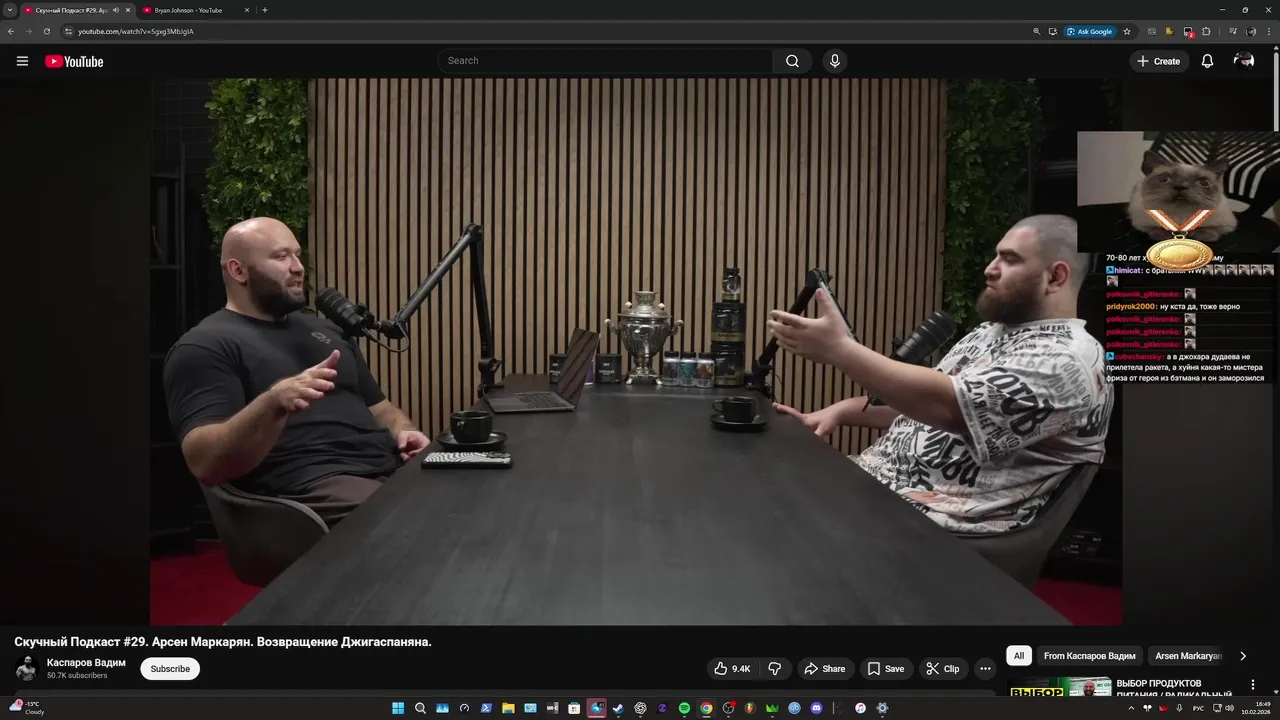Bookmark this page with star icon
Image resolution: width=1280 pixels, height=720 pixels.
click(1127, 31)
